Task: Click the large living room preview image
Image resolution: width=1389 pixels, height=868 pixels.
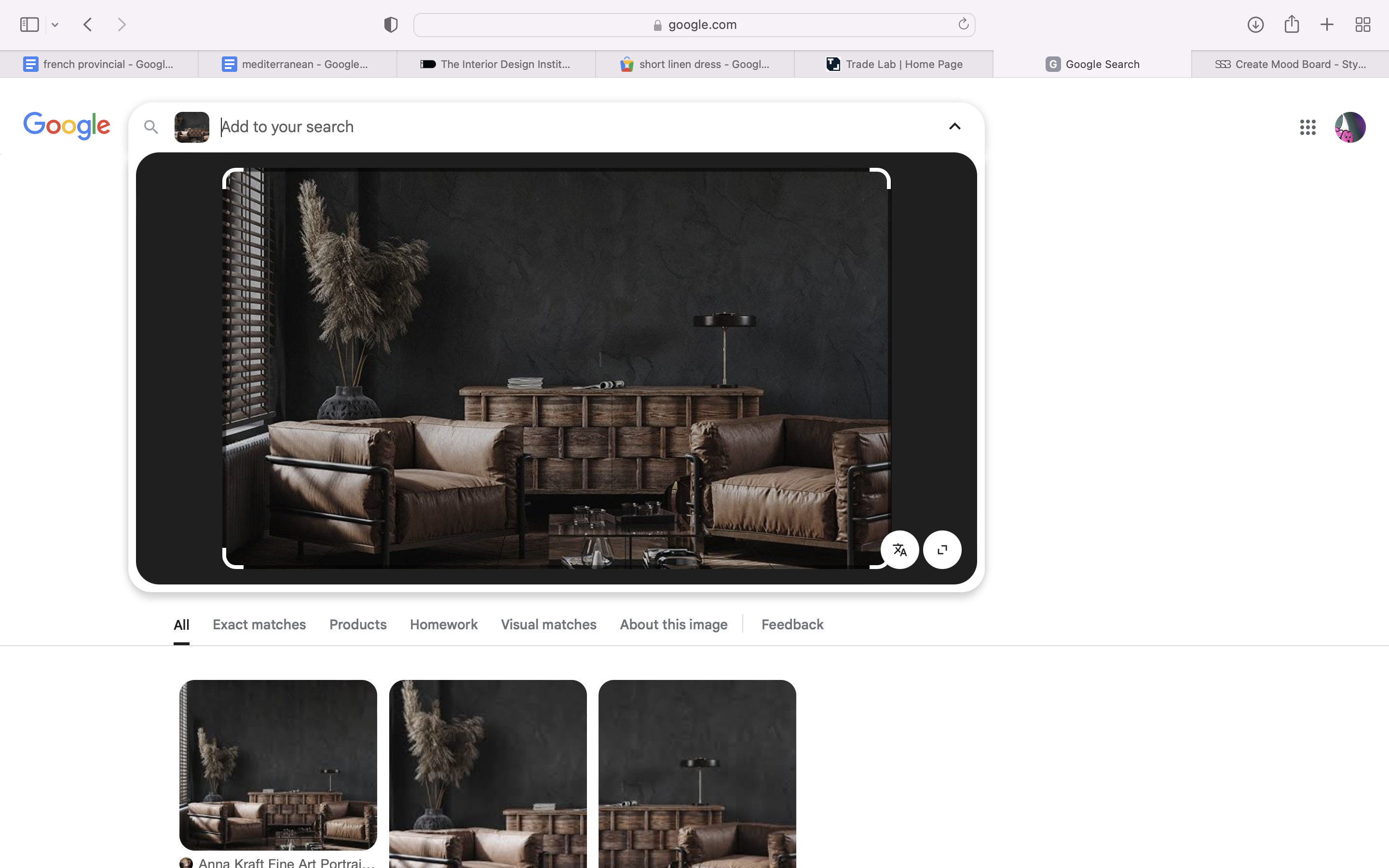Action: [556, 368]
